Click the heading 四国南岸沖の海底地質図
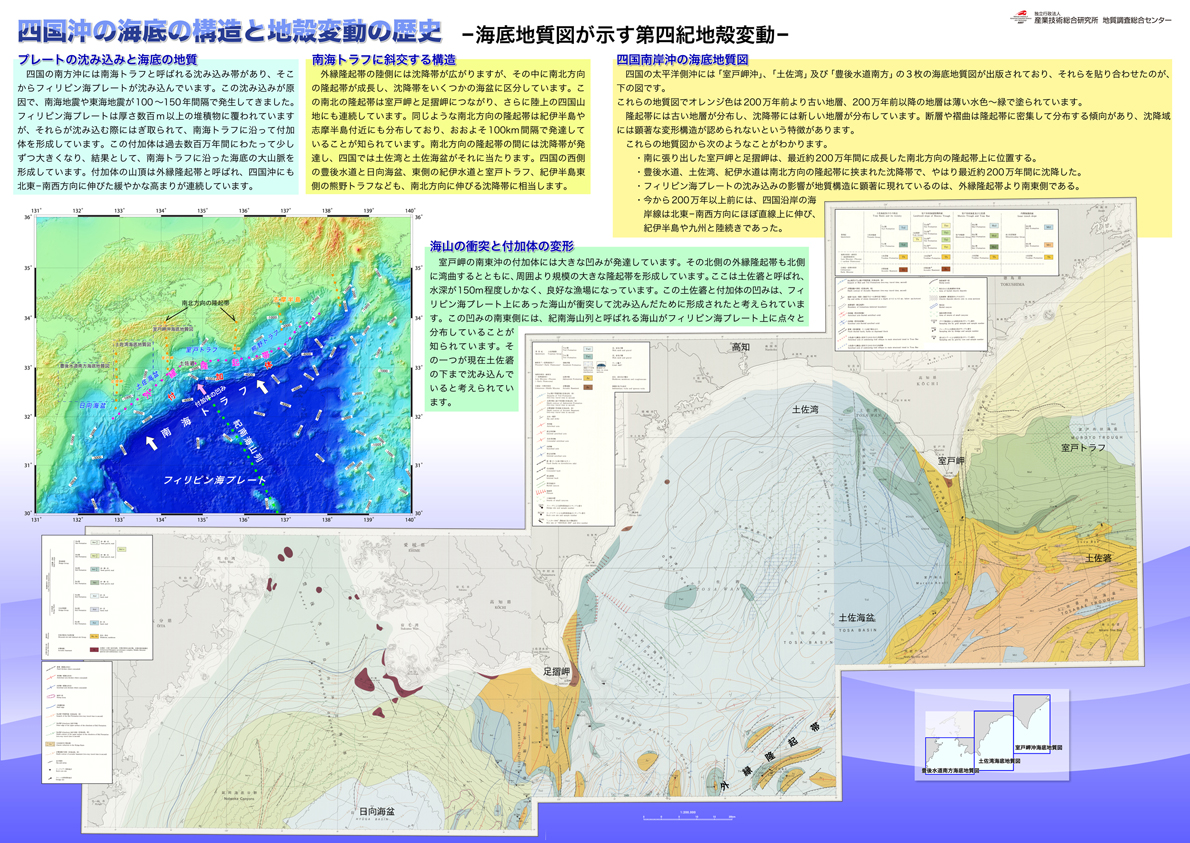The width and height of the screenshot is (1190, 843). (682, 59)
